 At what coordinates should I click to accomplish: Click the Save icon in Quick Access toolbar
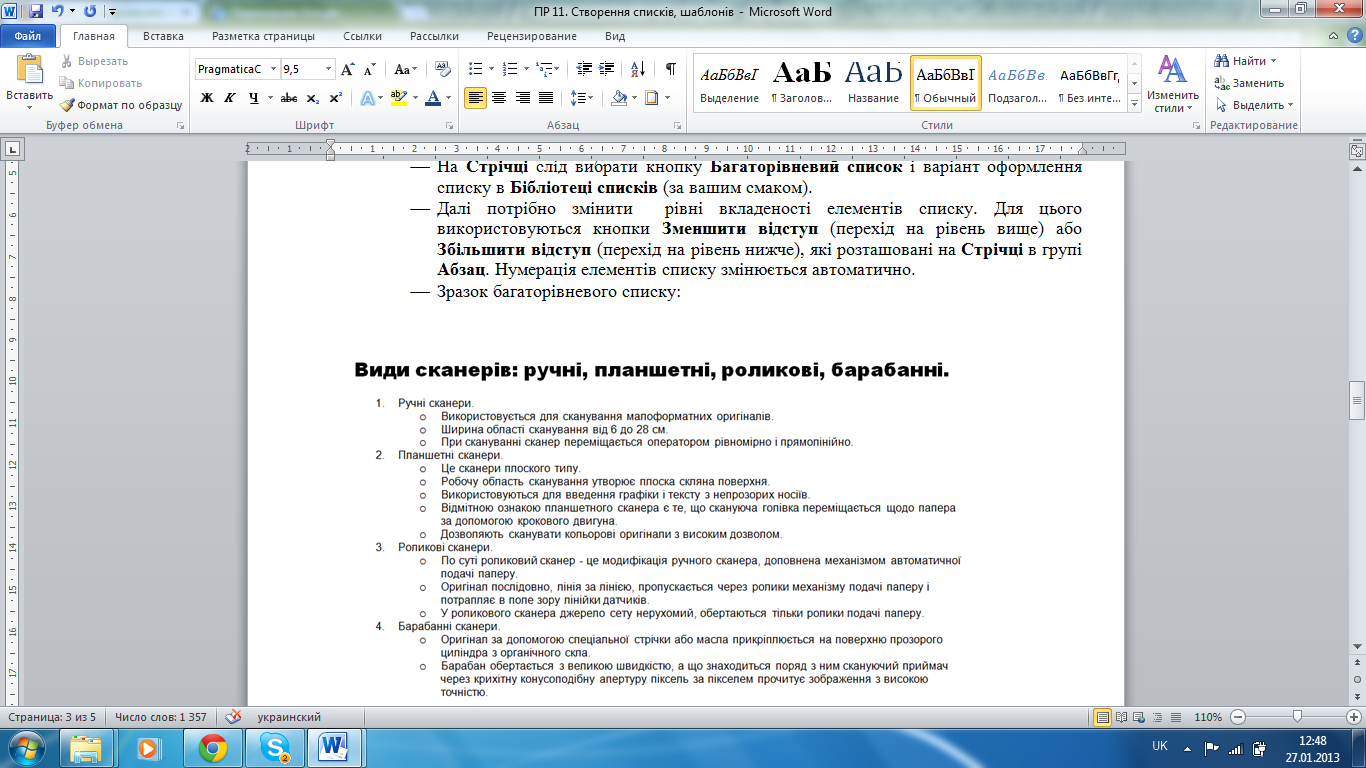(36, 12)
